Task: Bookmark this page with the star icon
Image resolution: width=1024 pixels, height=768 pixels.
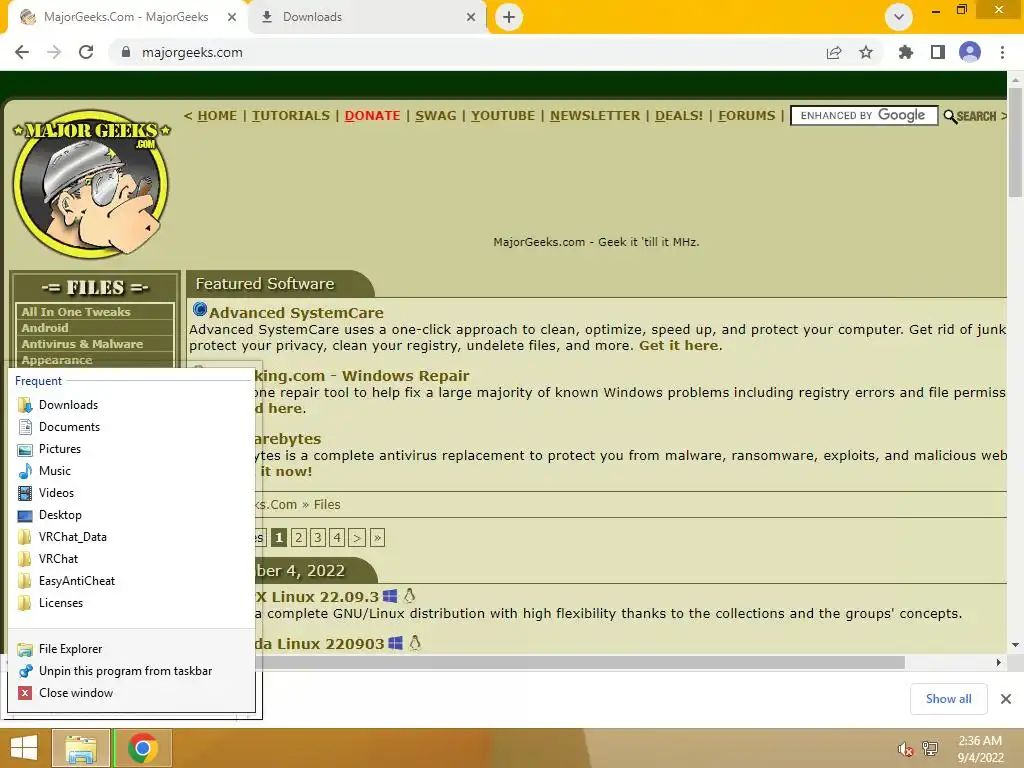Action: point(865,52)
